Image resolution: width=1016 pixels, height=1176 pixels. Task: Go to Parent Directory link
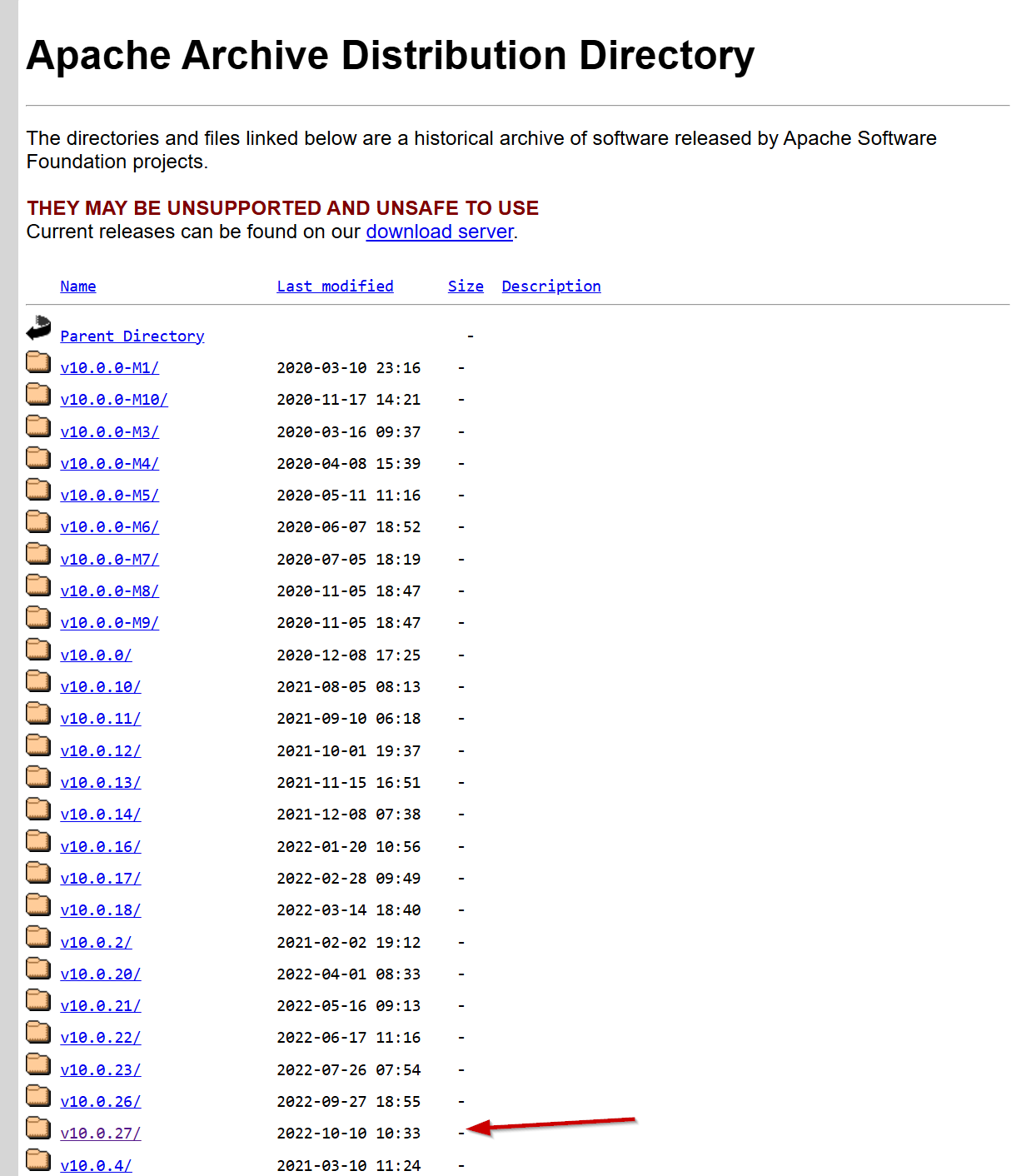coord(132,336)
